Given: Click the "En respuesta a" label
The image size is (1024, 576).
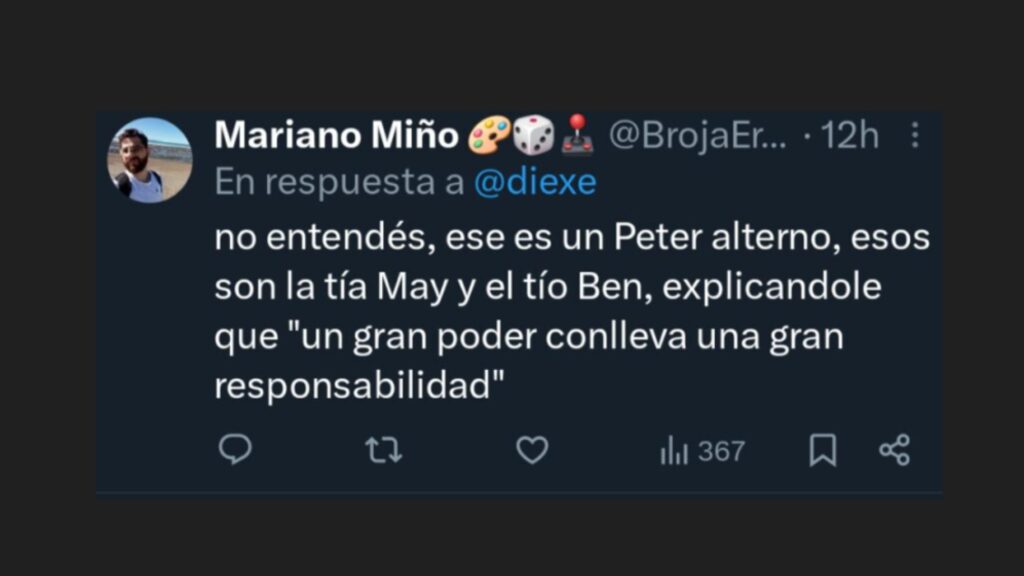Looking at the screenshot, I should pyautogui.click(x=339, y=182).
